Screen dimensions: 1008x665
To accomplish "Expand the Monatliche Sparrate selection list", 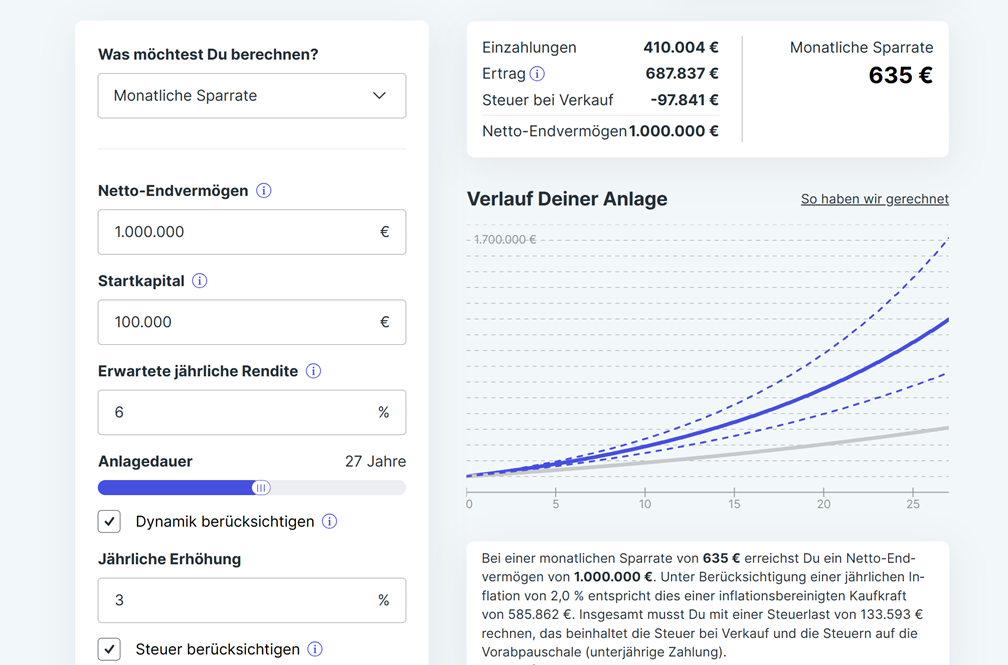I will 251,94.
